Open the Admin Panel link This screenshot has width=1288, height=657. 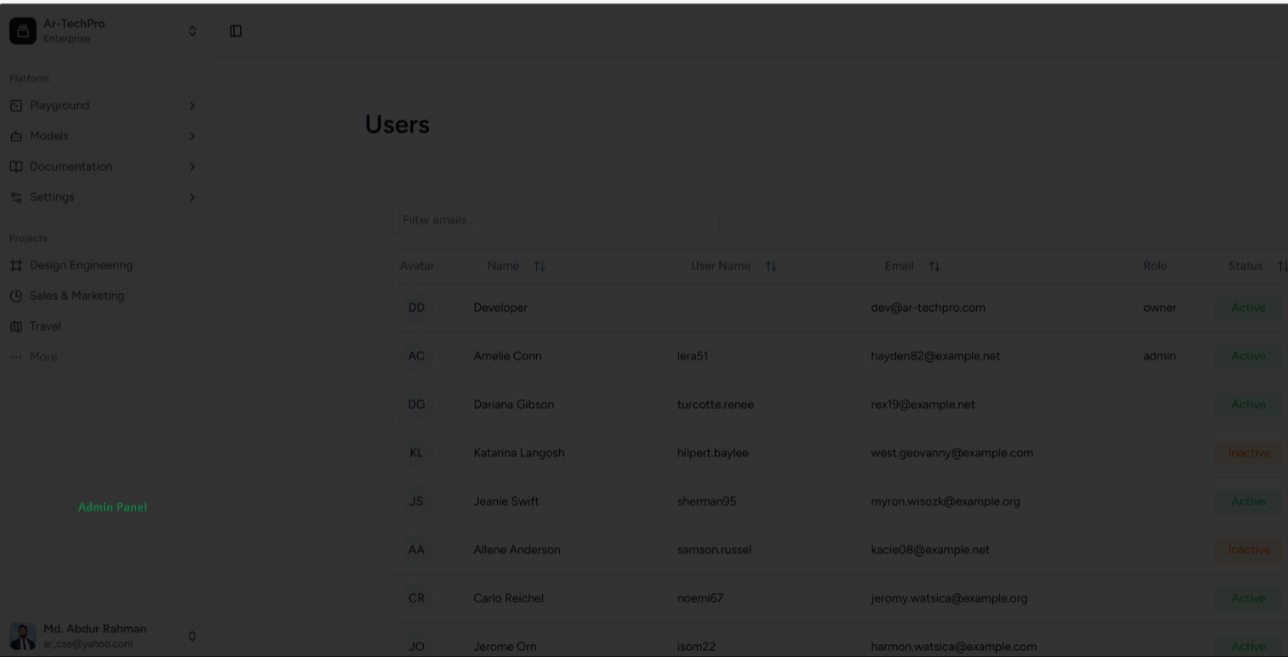[112, 507]
